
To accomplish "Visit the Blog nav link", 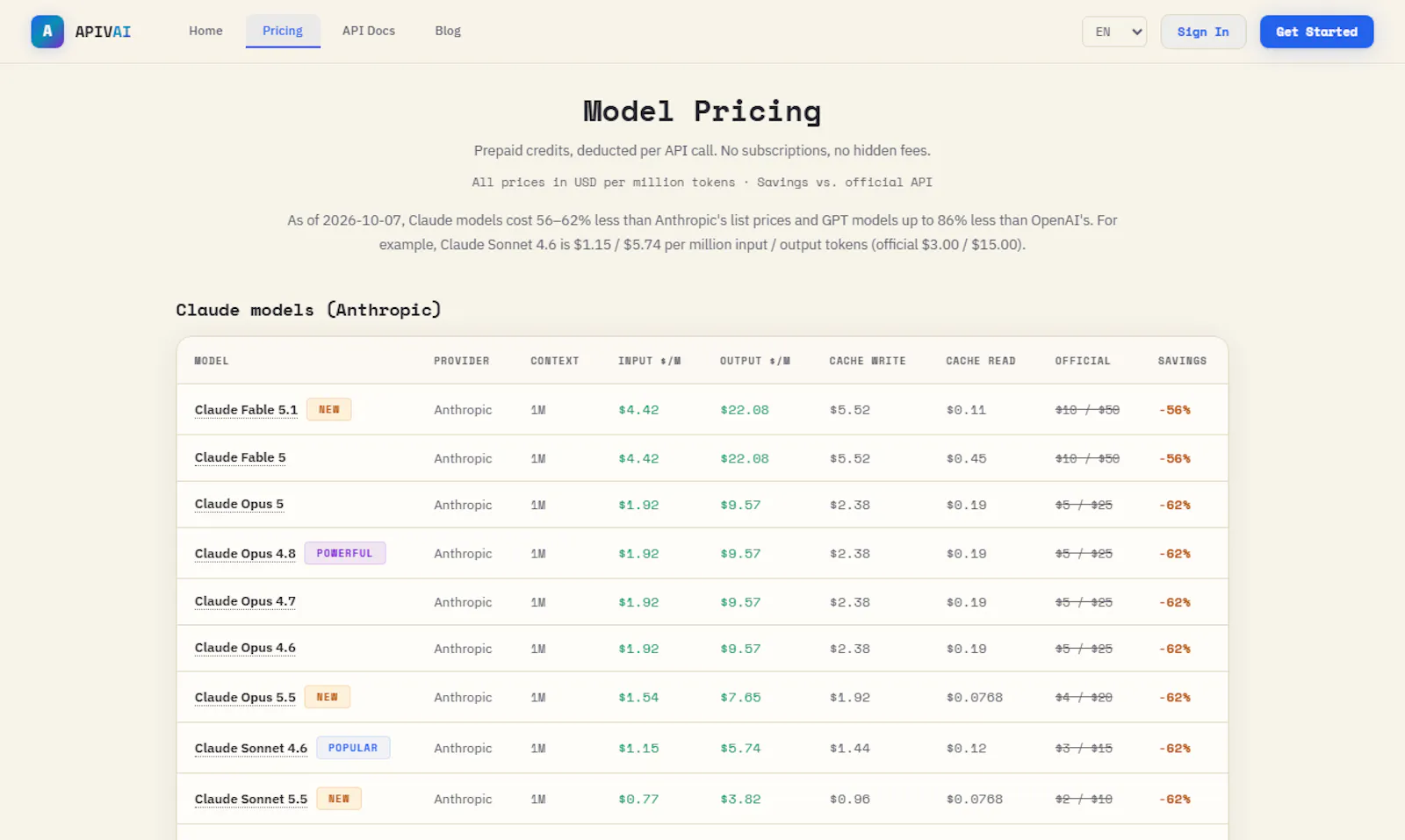I will [x=448, y=31].
